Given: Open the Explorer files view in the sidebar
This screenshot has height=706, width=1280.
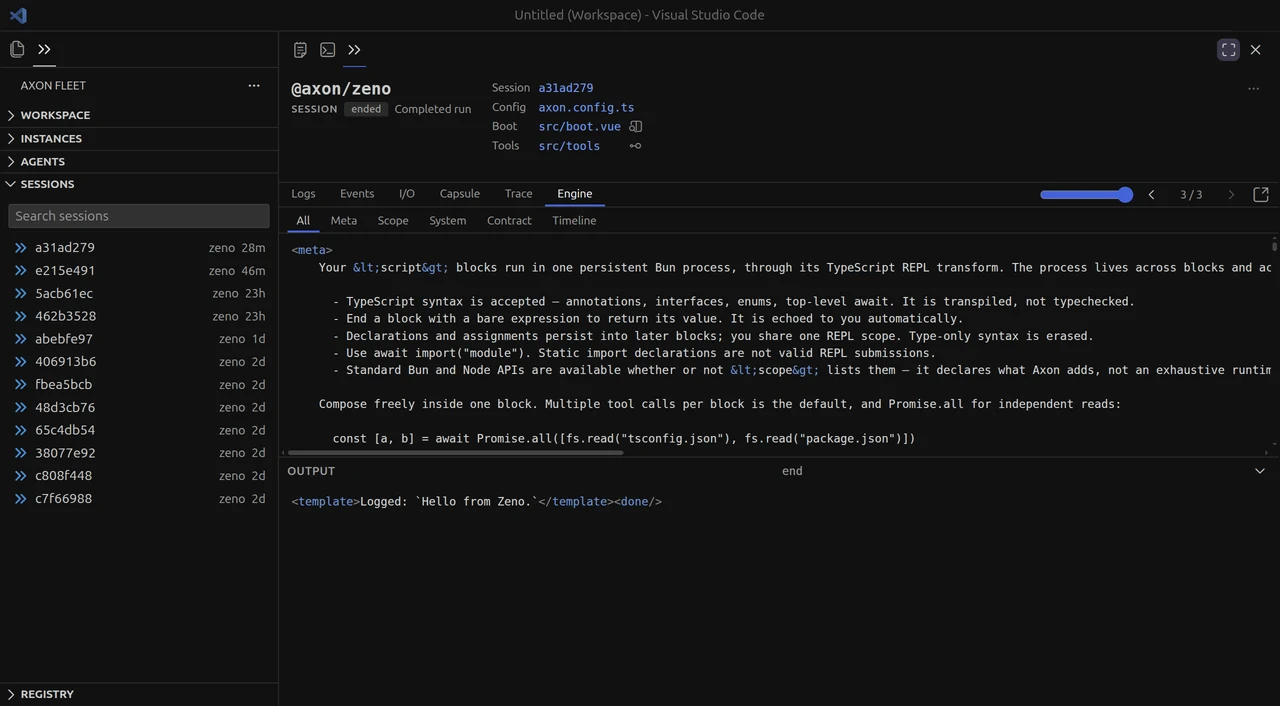Looking at the screenshot, I should [x=17, y=49].
